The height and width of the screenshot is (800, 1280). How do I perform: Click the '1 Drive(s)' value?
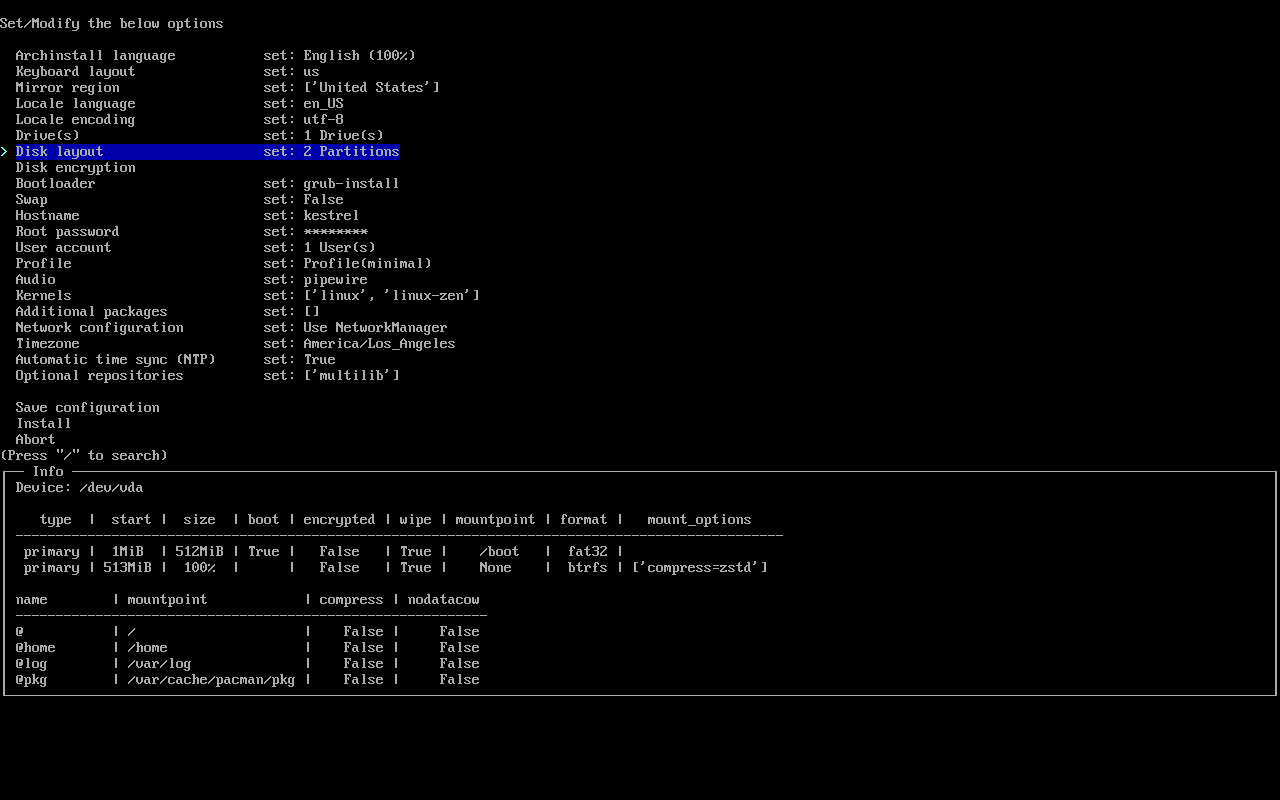pyautogui.click(x=344, y=136)
